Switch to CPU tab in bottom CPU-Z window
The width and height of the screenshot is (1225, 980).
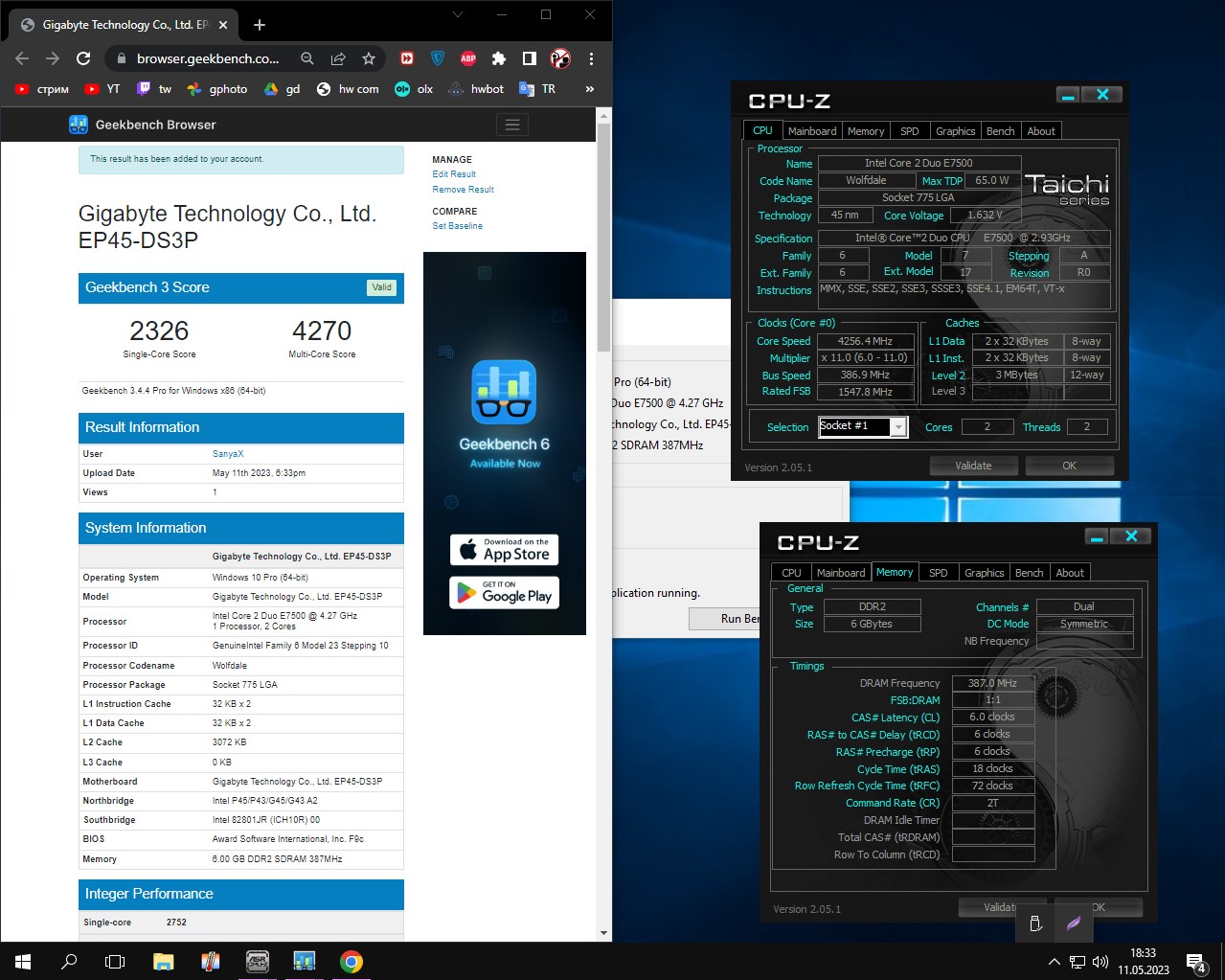791,573
